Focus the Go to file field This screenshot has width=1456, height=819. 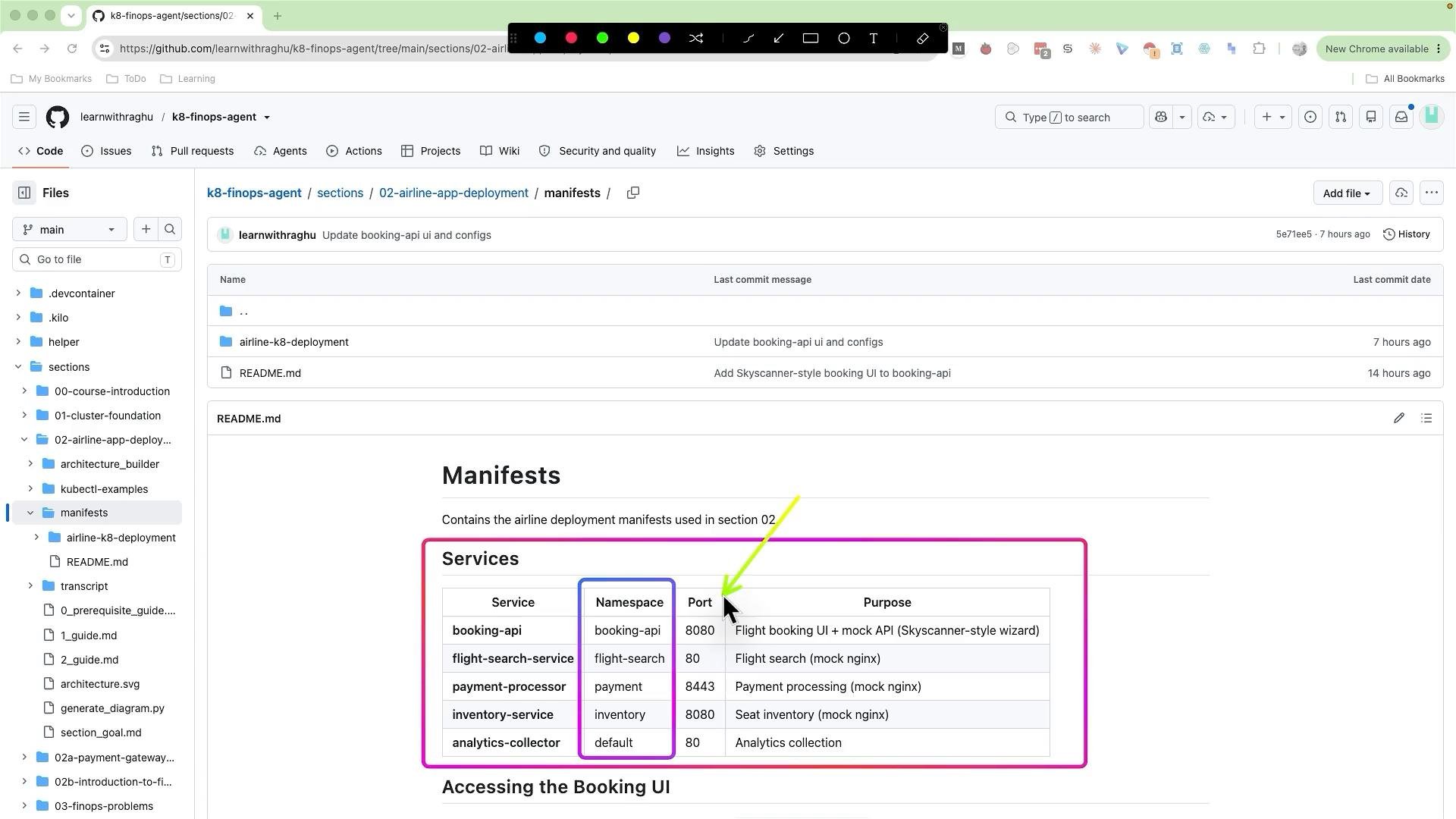pos(97,259)
